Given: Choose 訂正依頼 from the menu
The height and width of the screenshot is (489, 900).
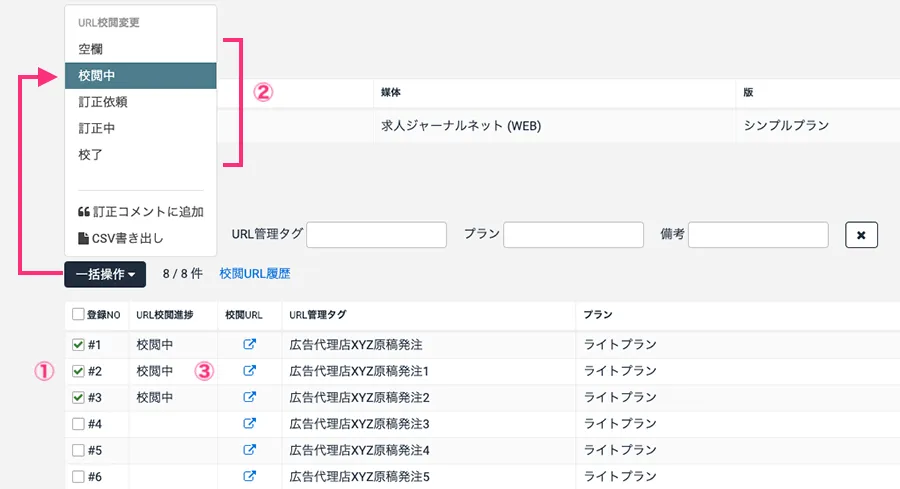Looking at the screenshot, I should pyautogui.click(x=141, y=102).
